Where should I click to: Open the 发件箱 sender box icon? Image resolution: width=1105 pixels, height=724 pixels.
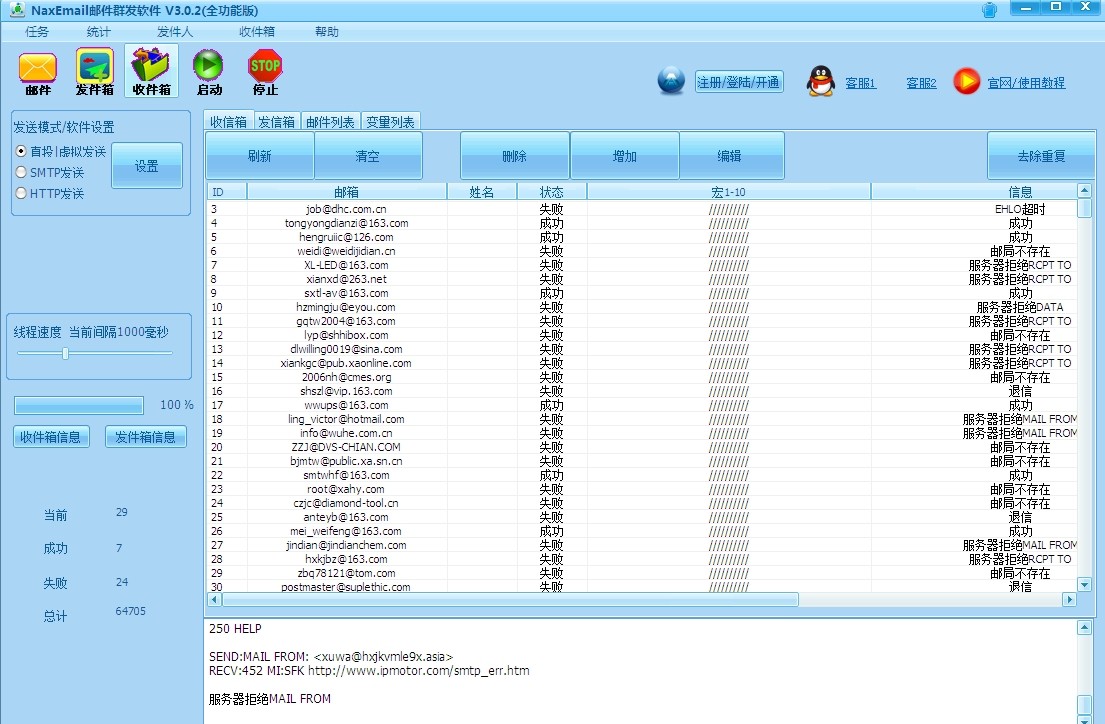tap(94, 72)
